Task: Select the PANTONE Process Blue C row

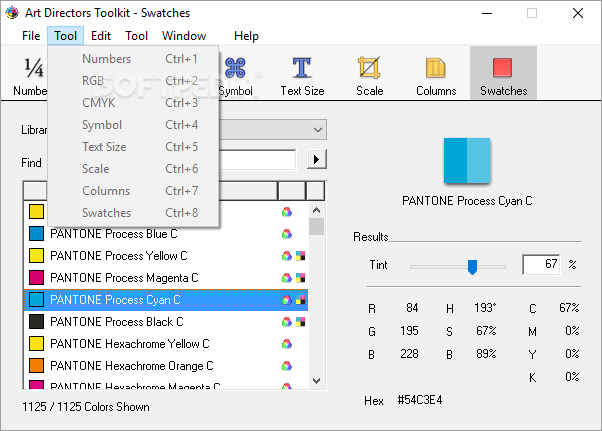Action: pyautogui.click(x=166, y=234)
